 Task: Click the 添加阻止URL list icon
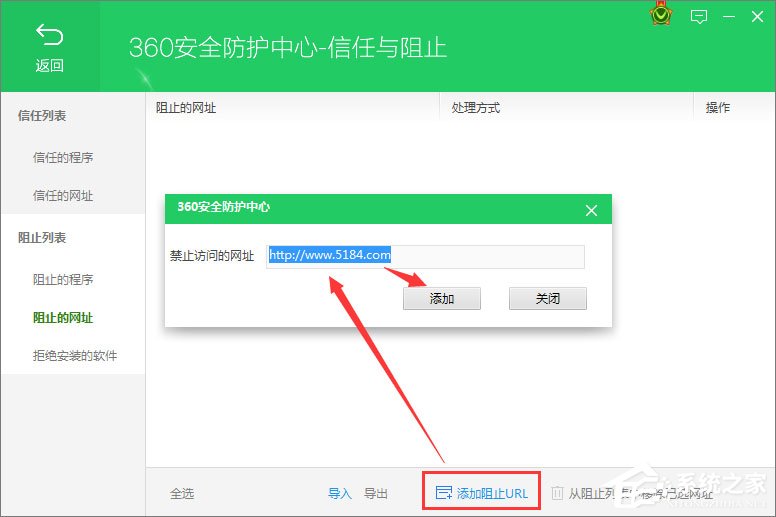444,493
